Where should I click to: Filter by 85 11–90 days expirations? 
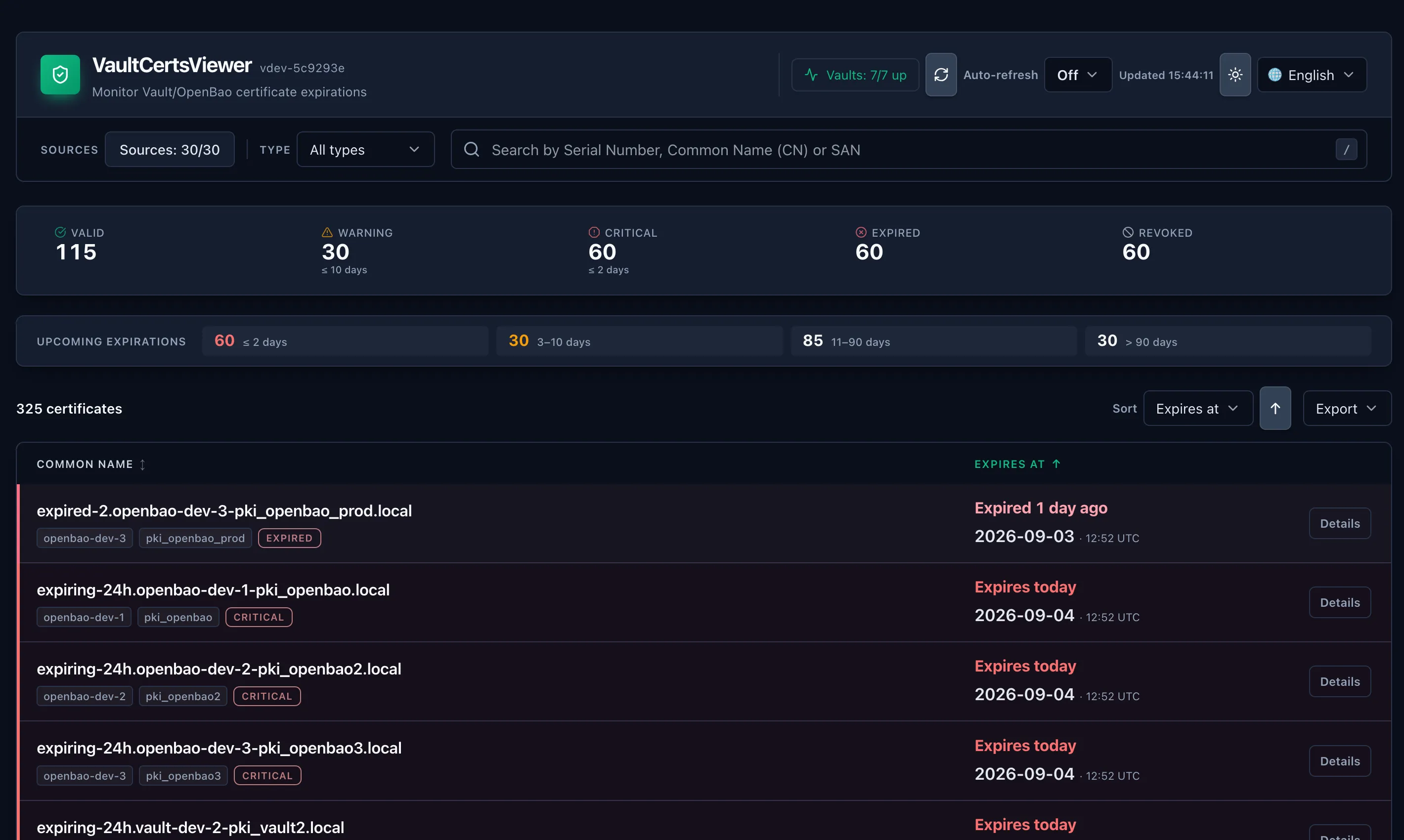tap(933, 341)
